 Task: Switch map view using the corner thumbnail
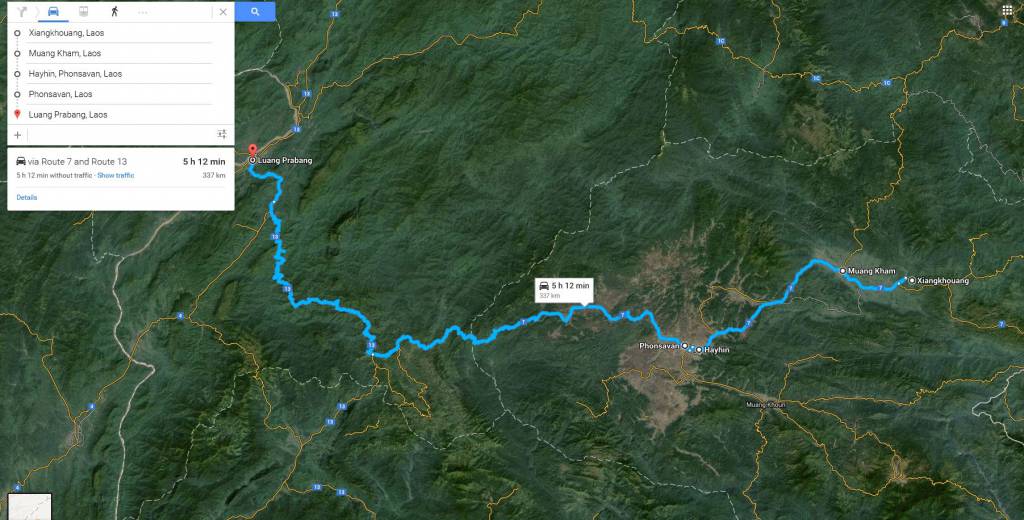[x=29, y=506]
